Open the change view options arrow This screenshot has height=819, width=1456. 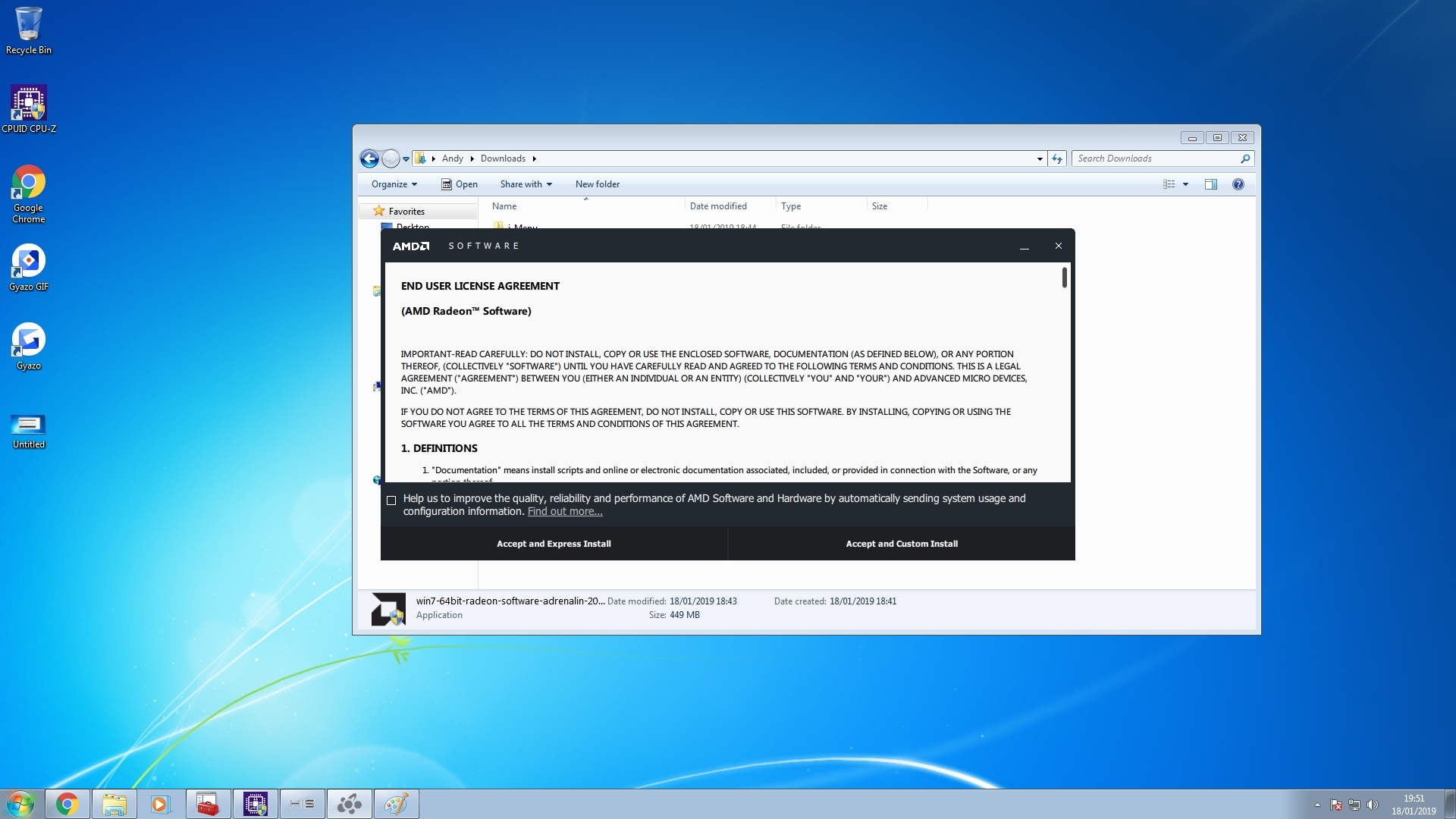1185,184
